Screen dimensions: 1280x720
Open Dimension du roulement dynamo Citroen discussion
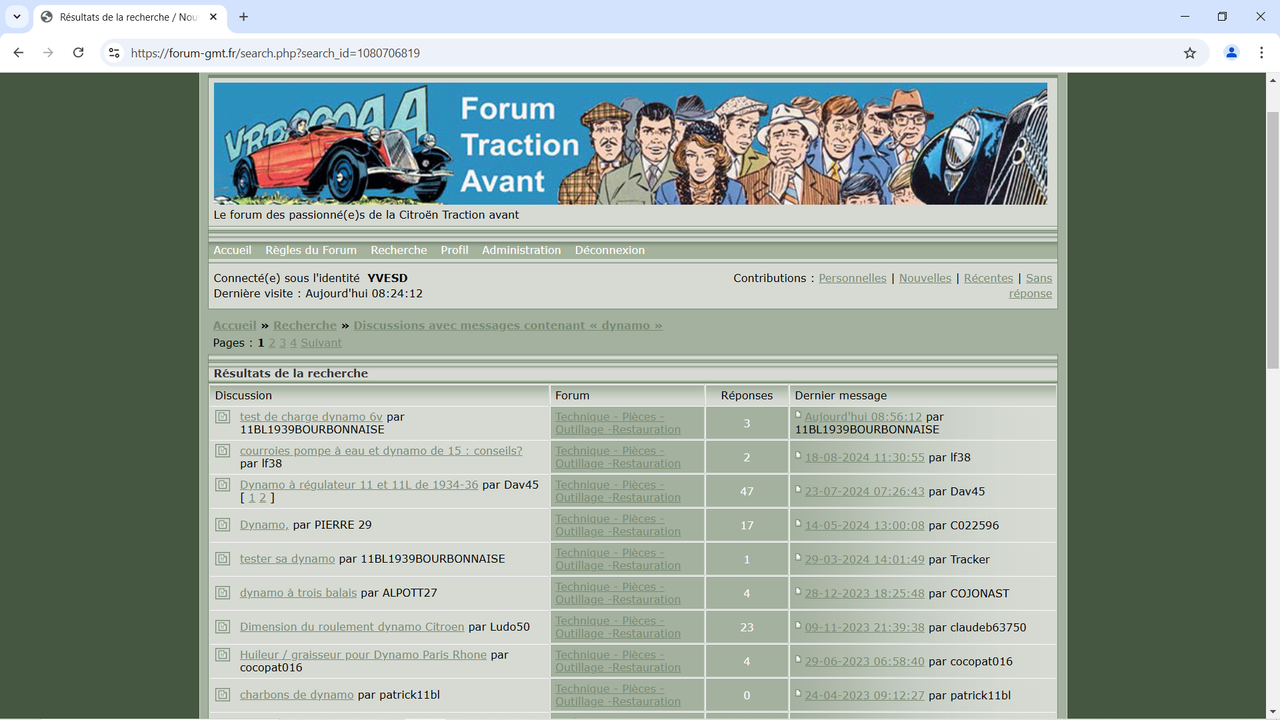(352, 627)
